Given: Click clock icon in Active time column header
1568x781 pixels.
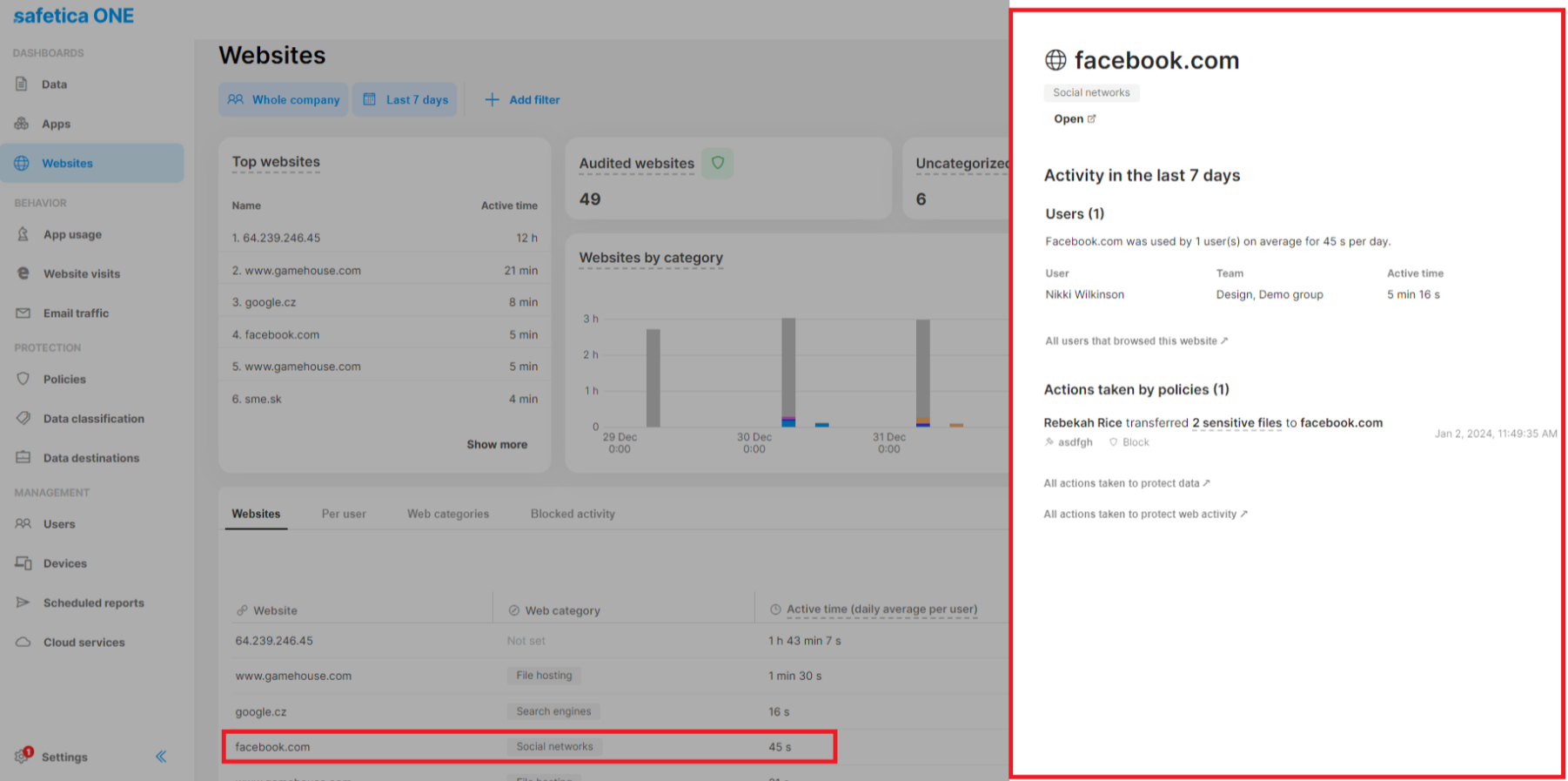Looking at the screenshot, I should tap(775, 609).
